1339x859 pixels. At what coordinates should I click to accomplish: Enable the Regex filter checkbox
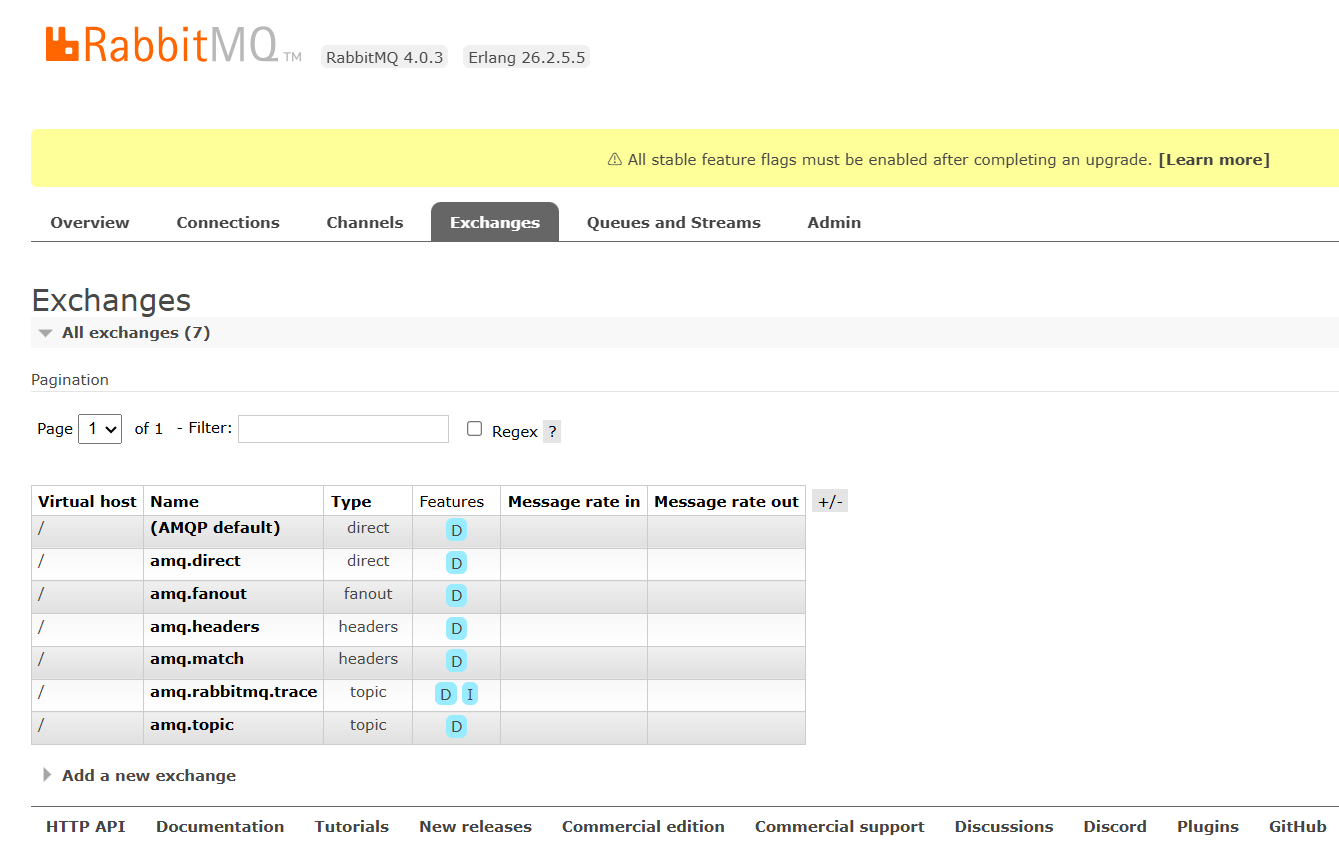(475, 429)
